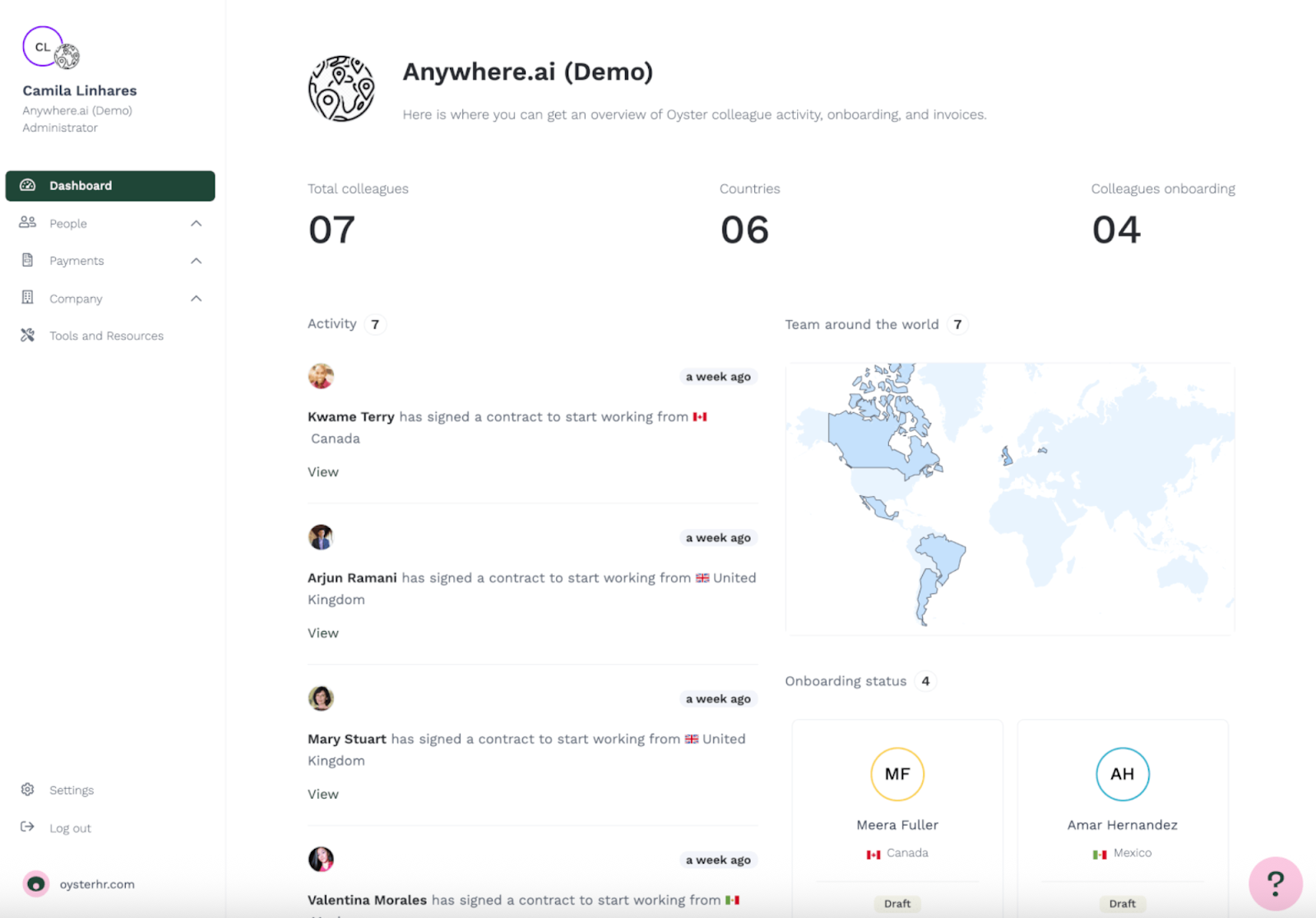Open the Settings gear icon
Screen dimensions: 1316x918
pos(27,790)
